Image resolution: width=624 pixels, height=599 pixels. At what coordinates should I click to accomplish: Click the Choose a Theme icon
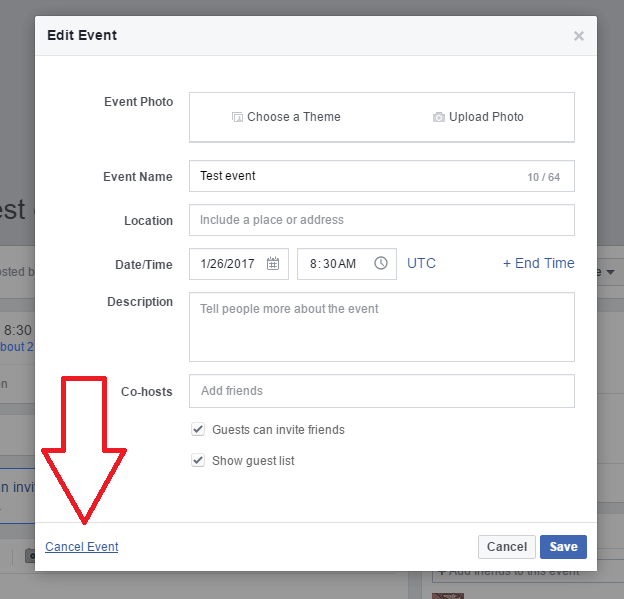pos(237,117)
